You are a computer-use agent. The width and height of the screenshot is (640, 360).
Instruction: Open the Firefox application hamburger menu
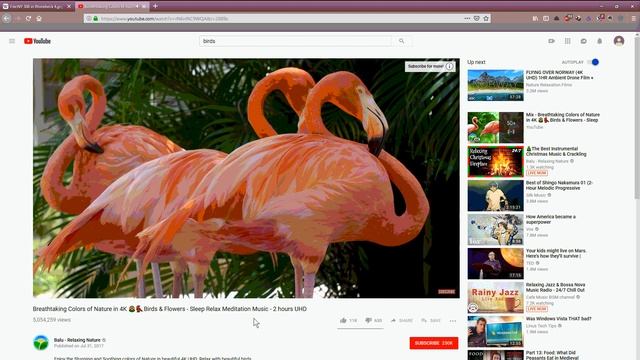click(633, 18)
